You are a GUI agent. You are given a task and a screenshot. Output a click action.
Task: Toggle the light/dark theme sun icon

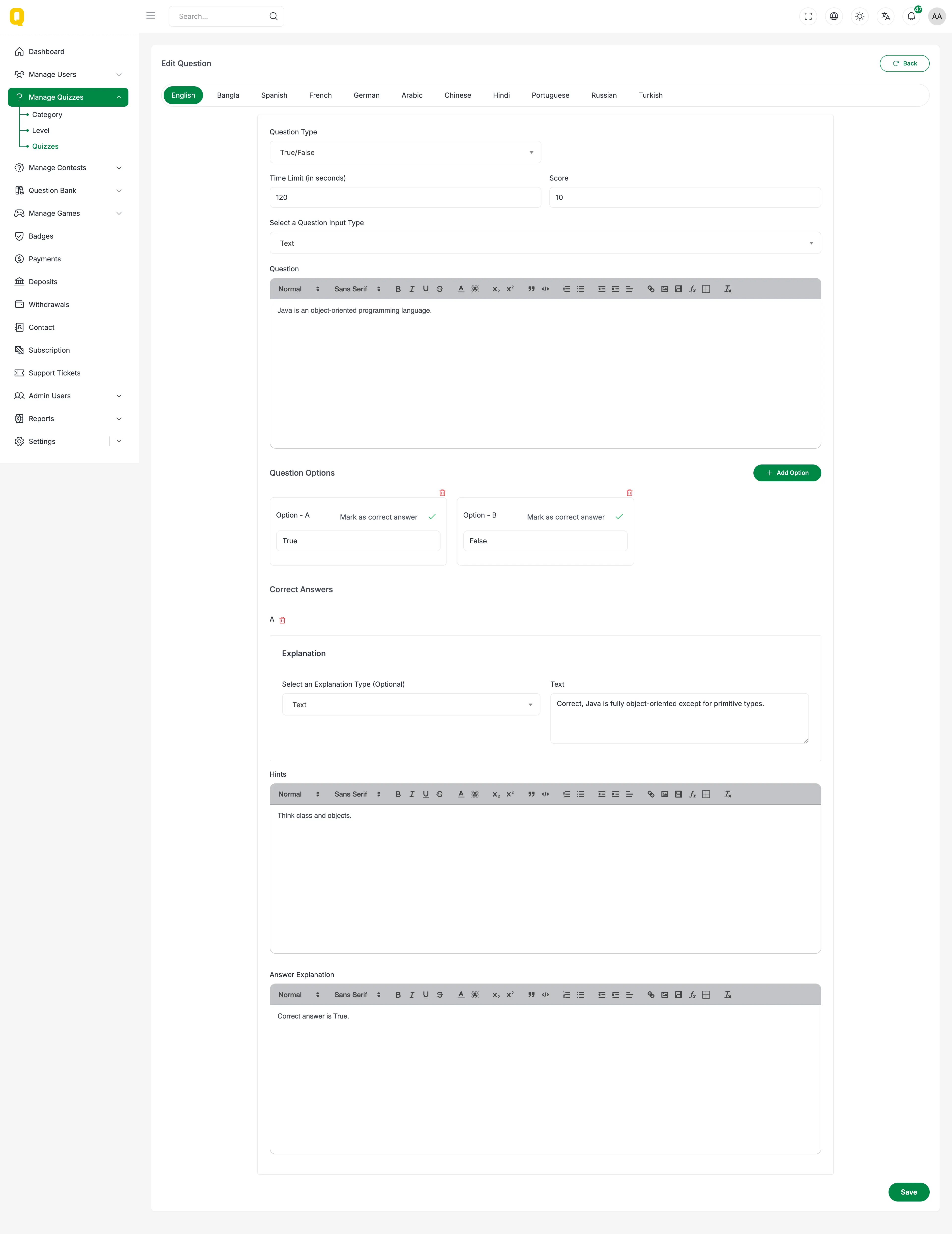click(x=859, y=16)
